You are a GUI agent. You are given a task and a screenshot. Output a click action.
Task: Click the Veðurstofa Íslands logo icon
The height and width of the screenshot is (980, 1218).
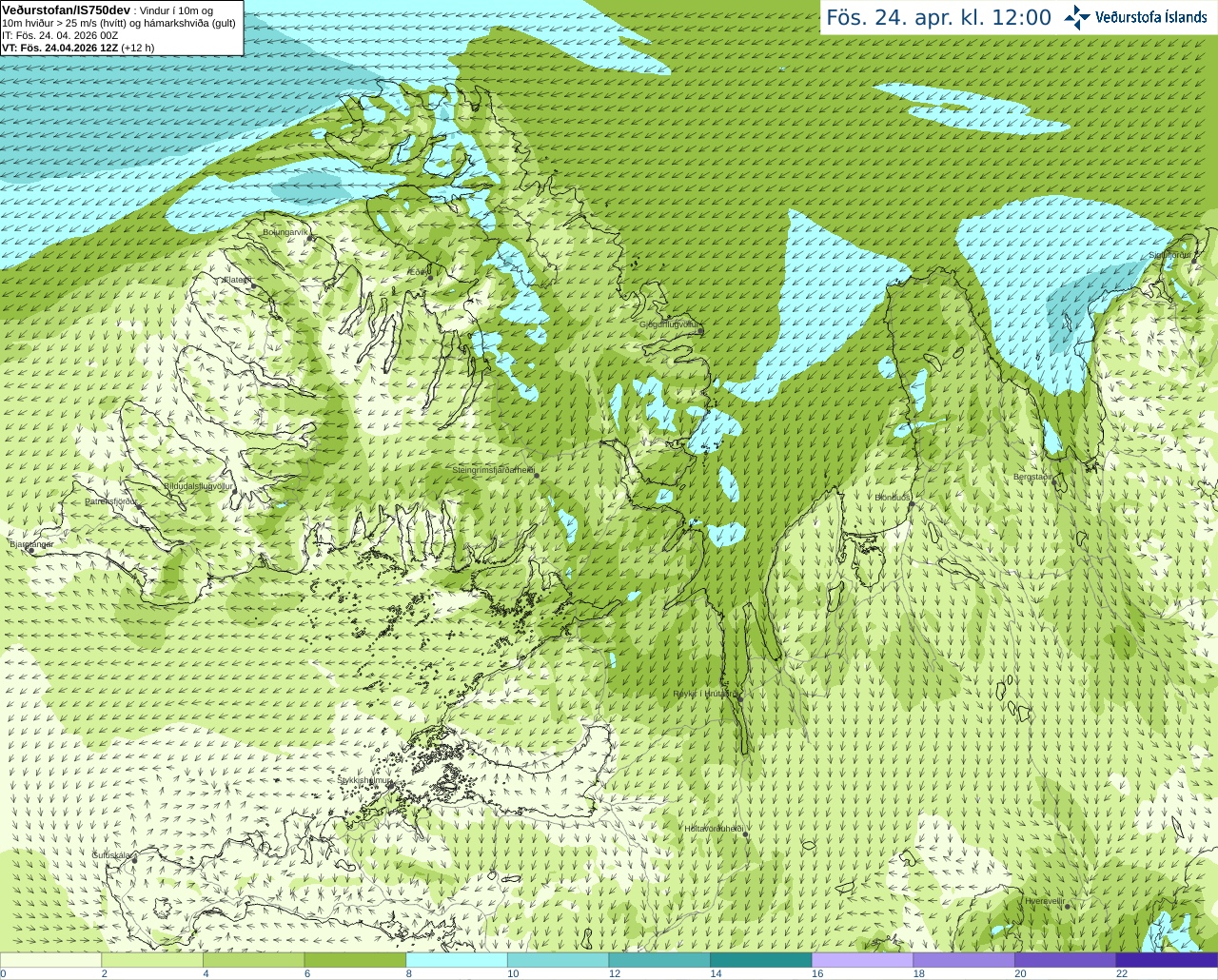(x=1076, y=17)
